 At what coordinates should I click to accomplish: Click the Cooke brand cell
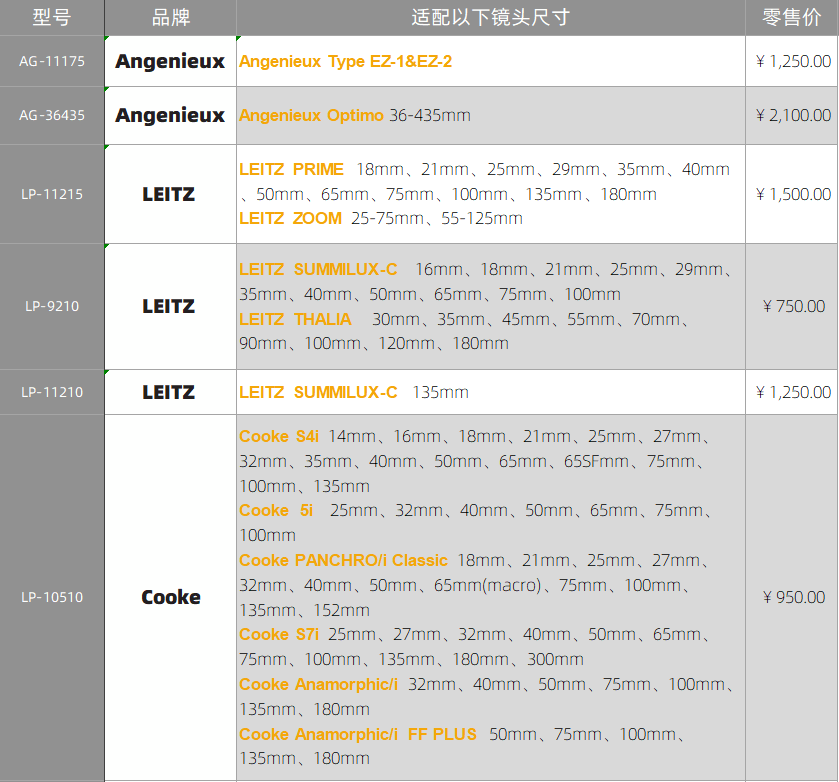(171, 597)
